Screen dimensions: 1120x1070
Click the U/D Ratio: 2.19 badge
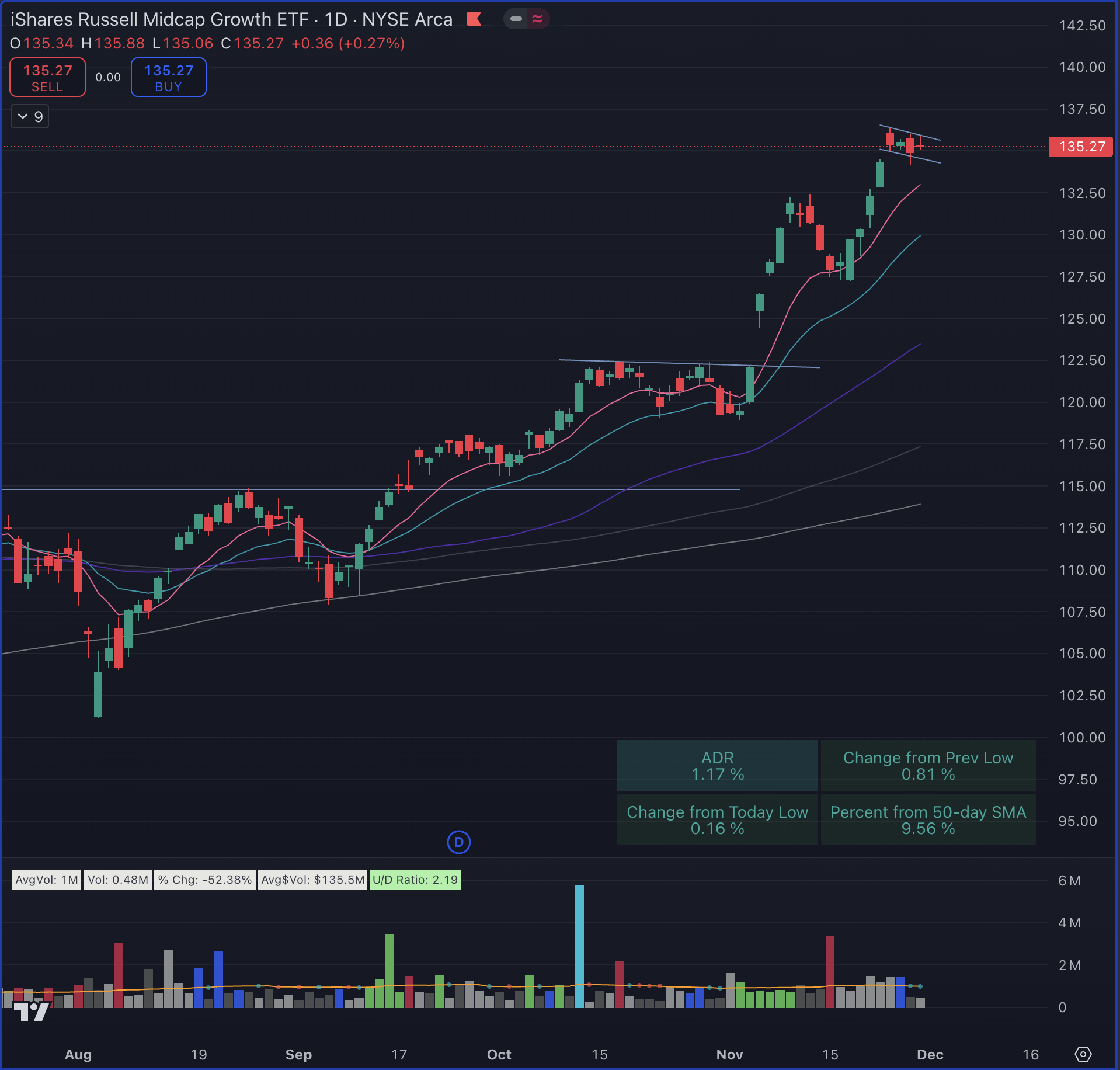click(415, 880)
